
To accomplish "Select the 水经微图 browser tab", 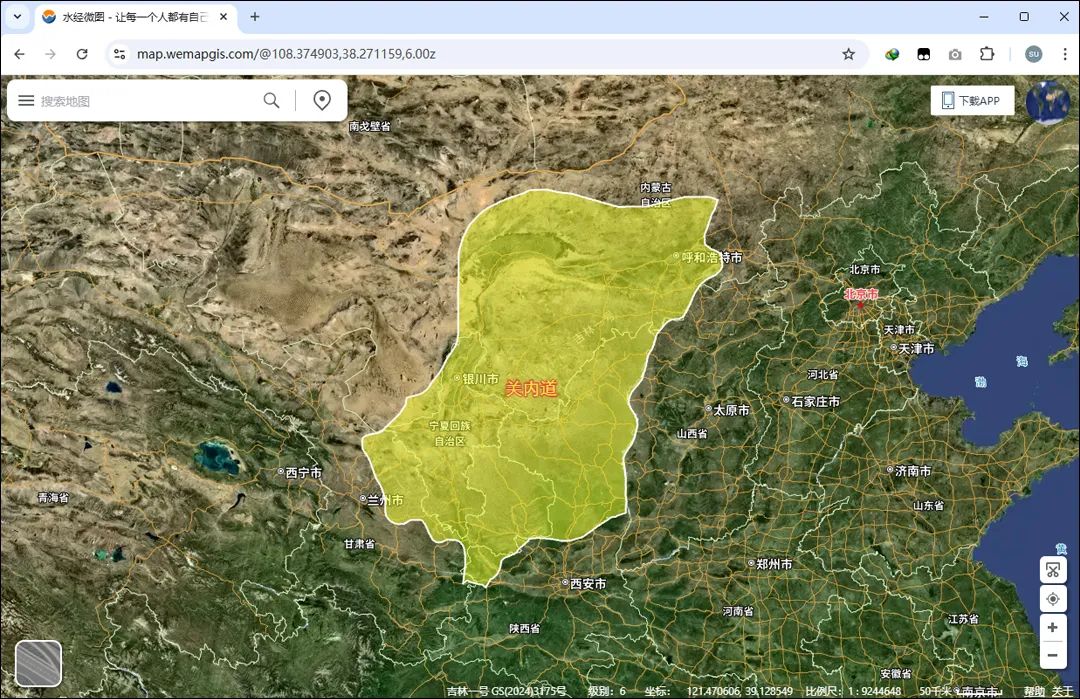I will 134,17.
